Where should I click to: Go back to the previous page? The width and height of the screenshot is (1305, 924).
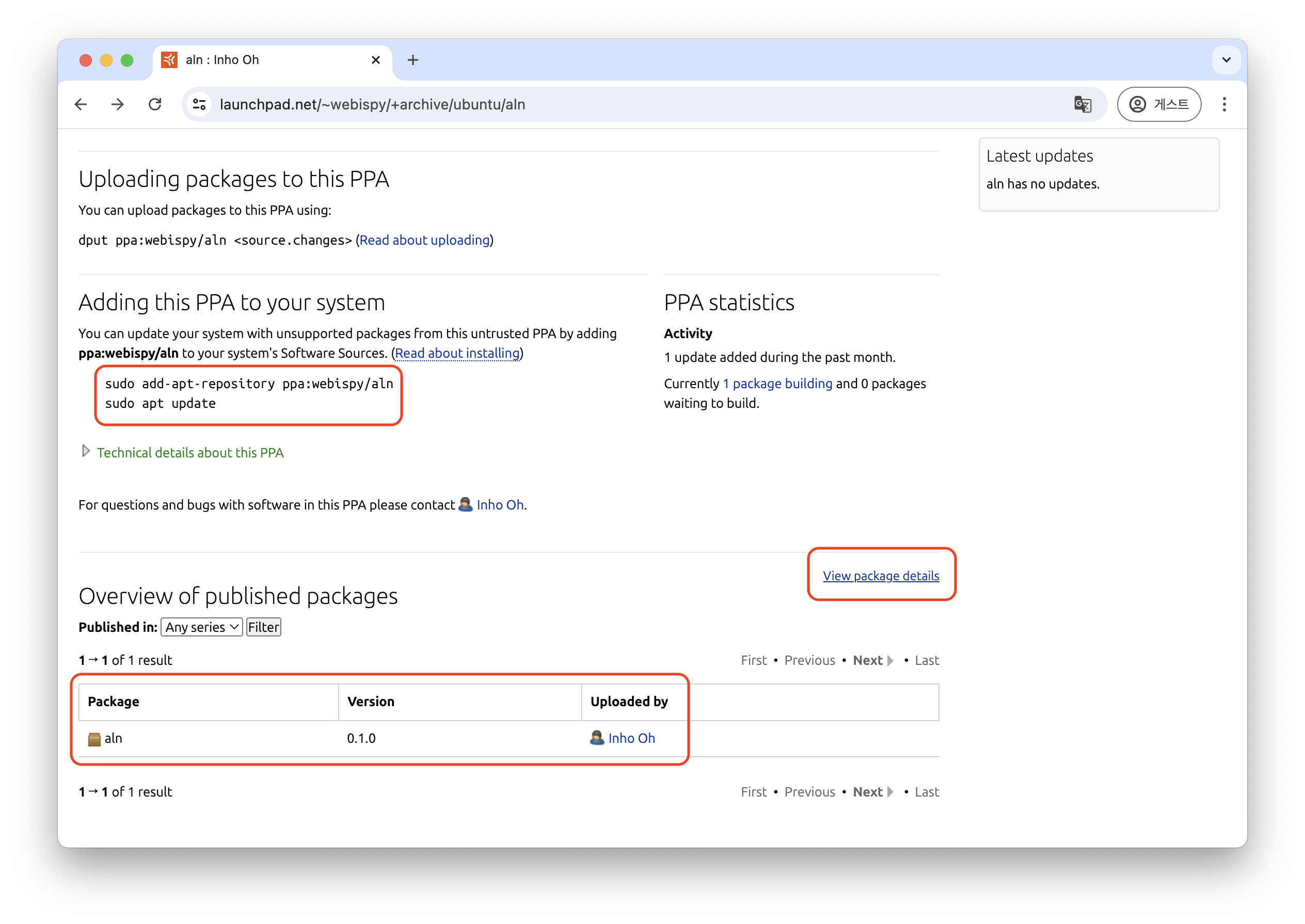click(x=81, y=105)
